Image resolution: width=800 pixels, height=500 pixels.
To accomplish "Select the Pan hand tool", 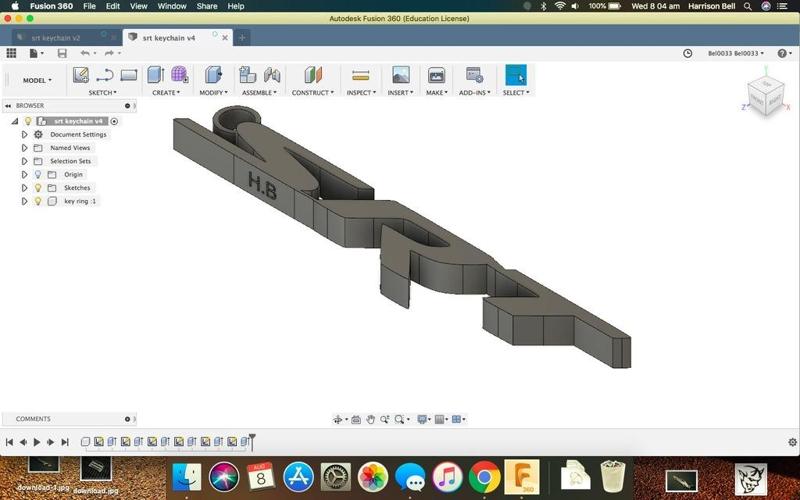I will pyautogui.click(x=370, y=419).
